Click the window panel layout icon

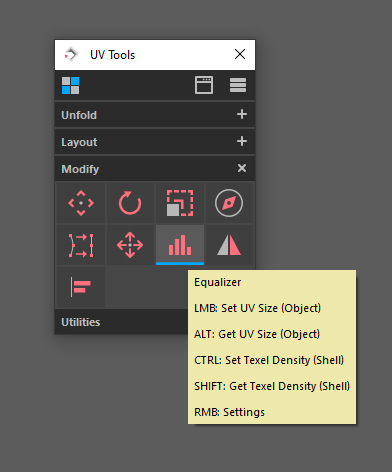[x=204, y=85]
